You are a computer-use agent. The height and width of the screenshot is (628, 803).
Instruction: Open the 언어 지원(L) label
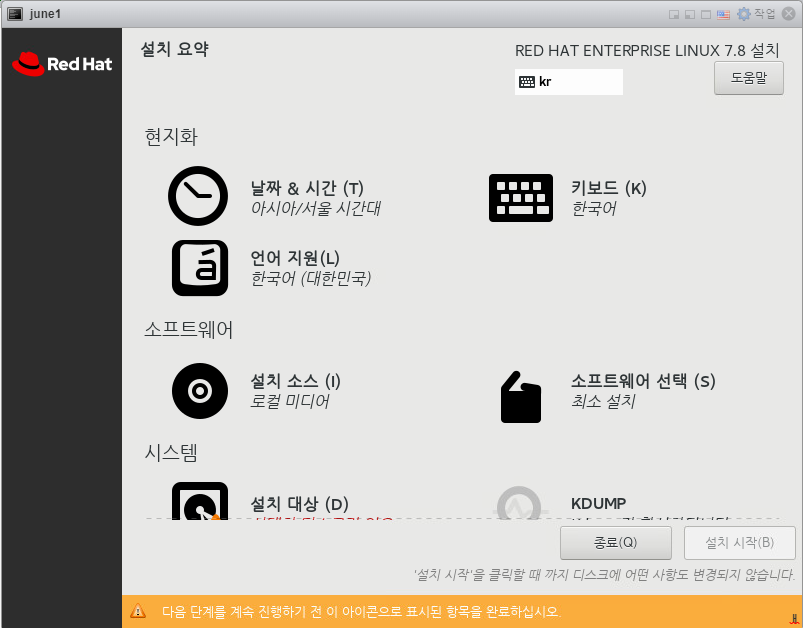(x=295, y=258)
